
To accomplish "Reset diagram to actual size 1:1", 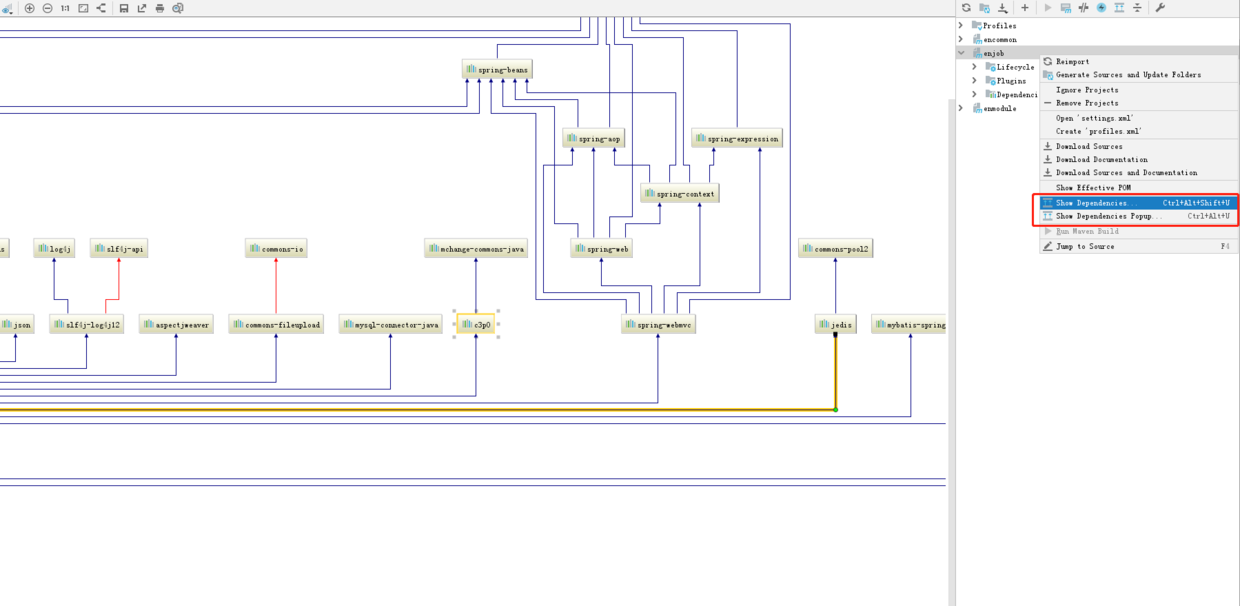I will pyautogui.click(x=65, y=8).
